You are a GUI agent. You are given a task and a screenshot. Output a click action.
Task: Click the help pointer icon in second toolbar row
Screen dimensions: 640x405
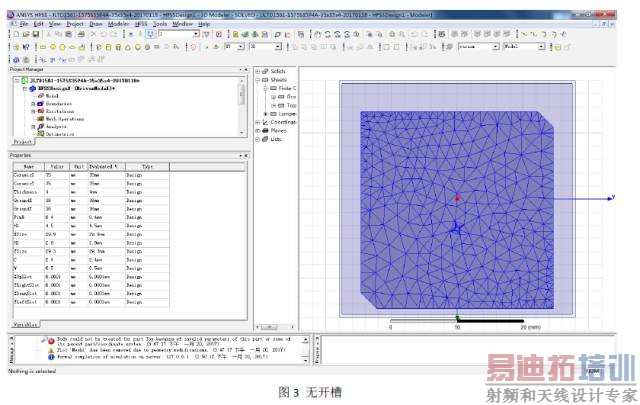[26, 47]
